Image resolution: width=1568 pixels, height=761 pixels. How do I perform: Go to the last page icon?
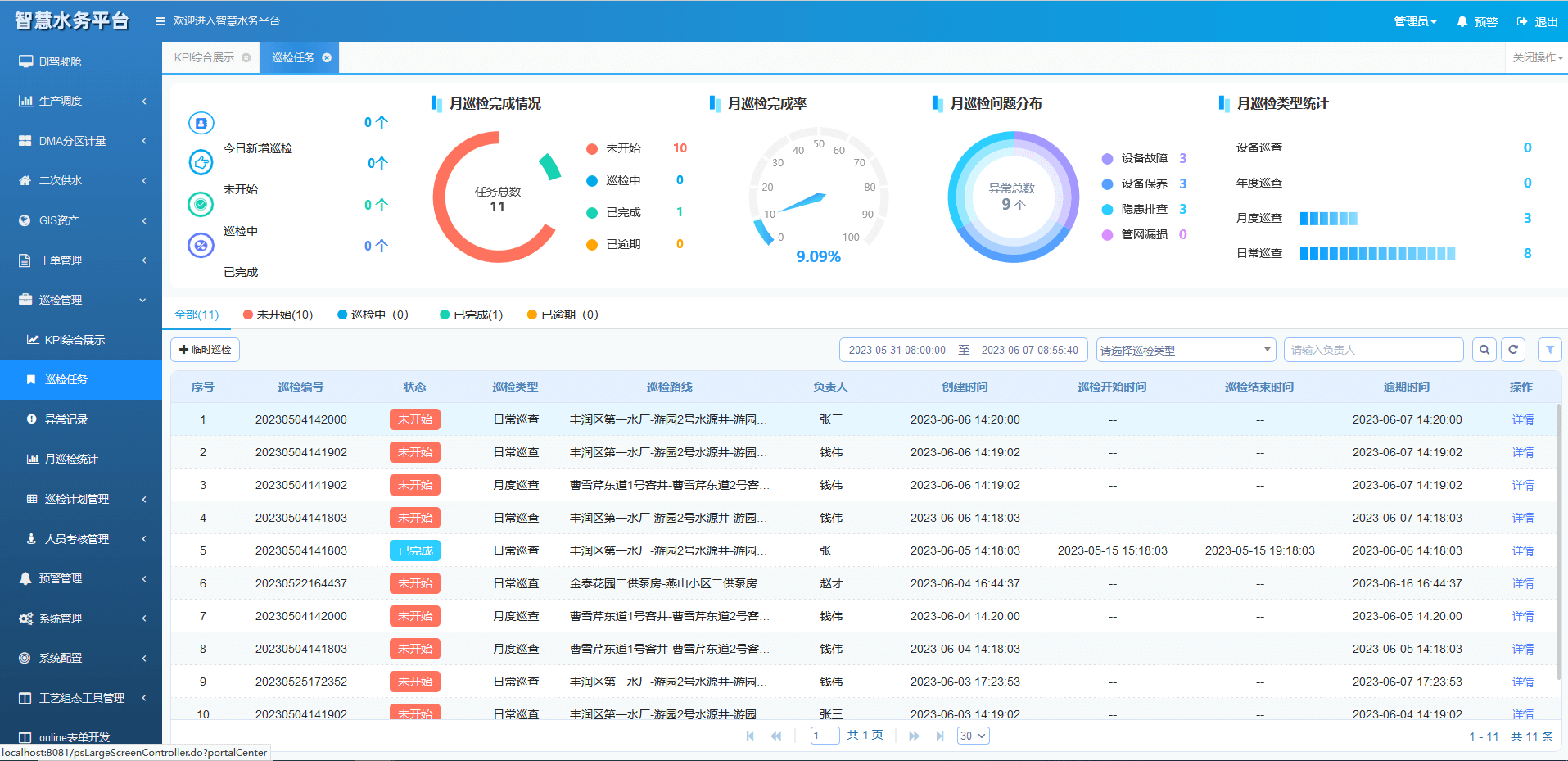click(x=940, y=736)
